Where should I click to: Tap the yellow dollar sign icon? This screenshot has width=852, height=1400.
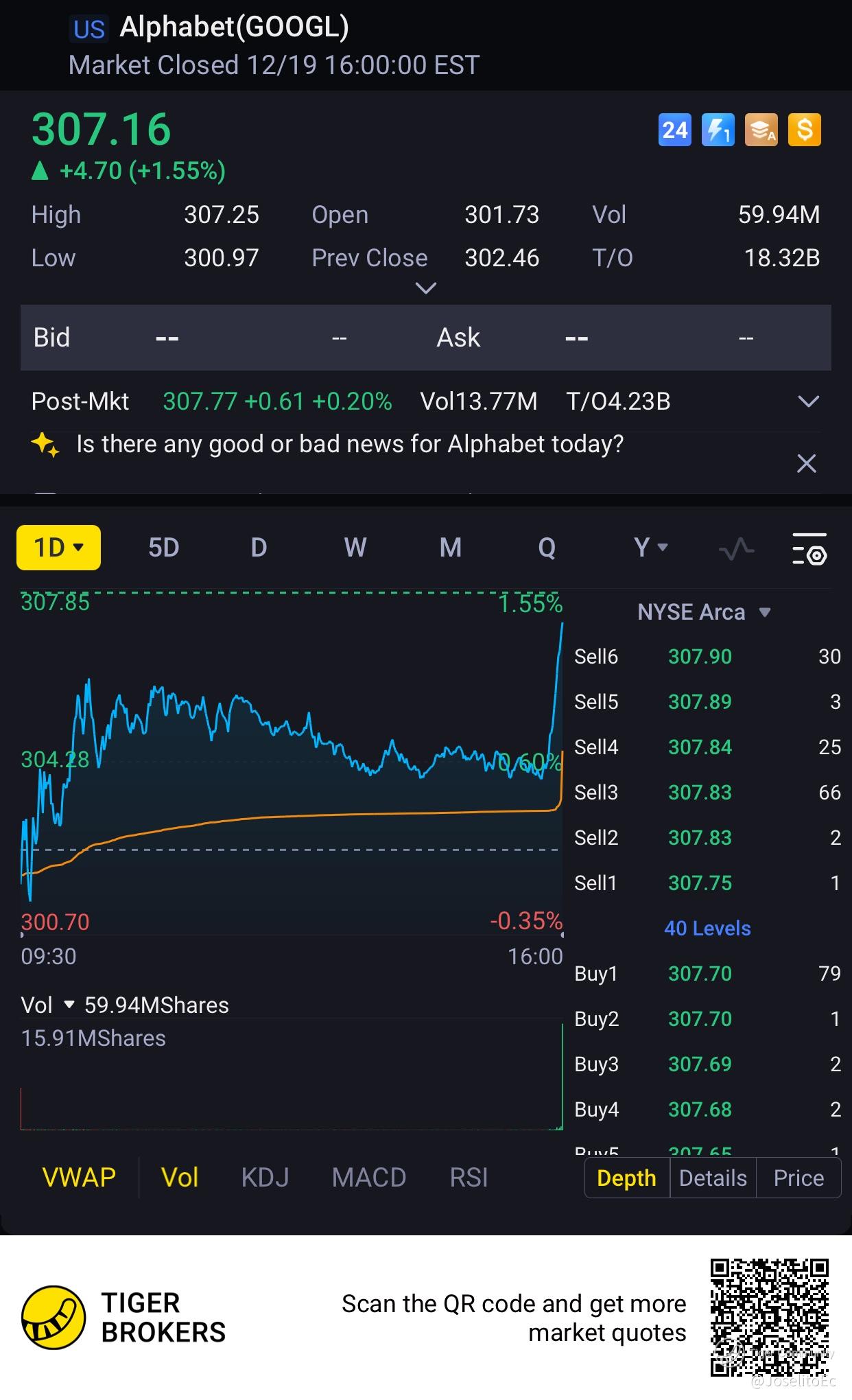pyautogui.click(x=805, y=130)
